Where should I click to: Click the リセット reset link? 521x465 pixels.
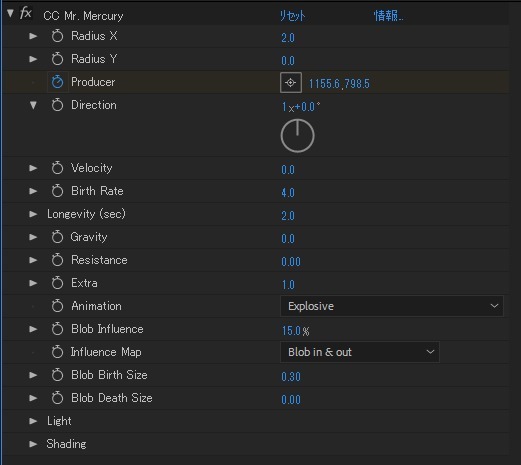[x=292, y=16]
